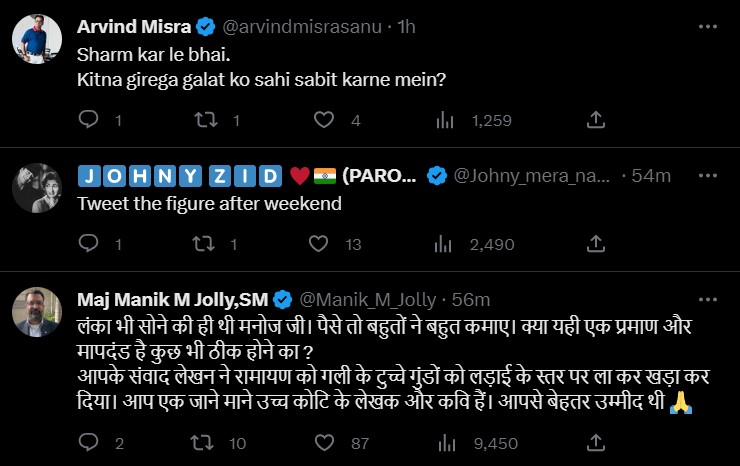Open the 56m timestamp on Manik's tweet
740x466 pixels.
[x=471, y=299]
